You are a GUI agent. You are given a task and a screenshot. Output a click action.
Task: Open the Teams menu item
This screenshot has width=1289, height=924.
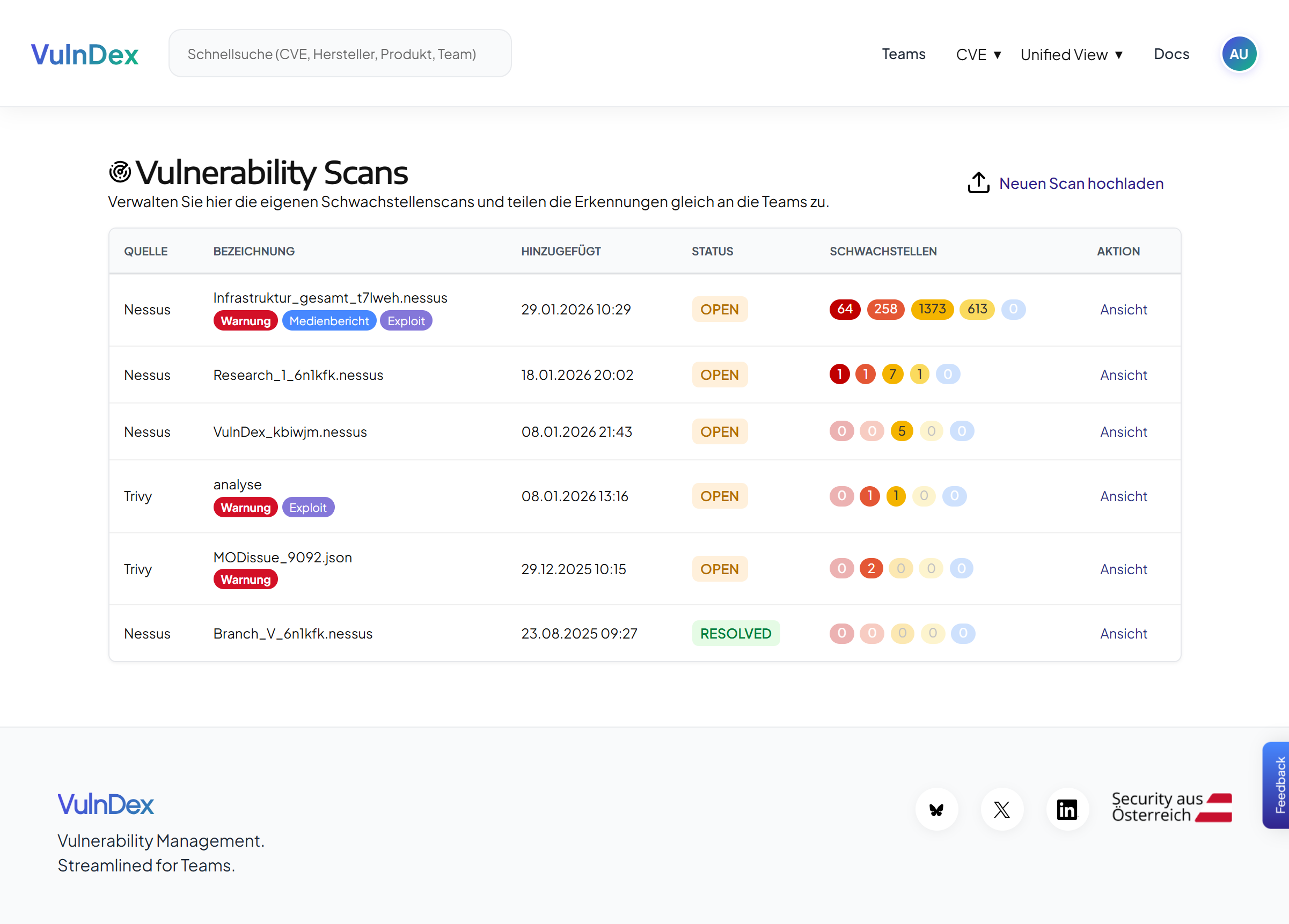tap(903, 54)
